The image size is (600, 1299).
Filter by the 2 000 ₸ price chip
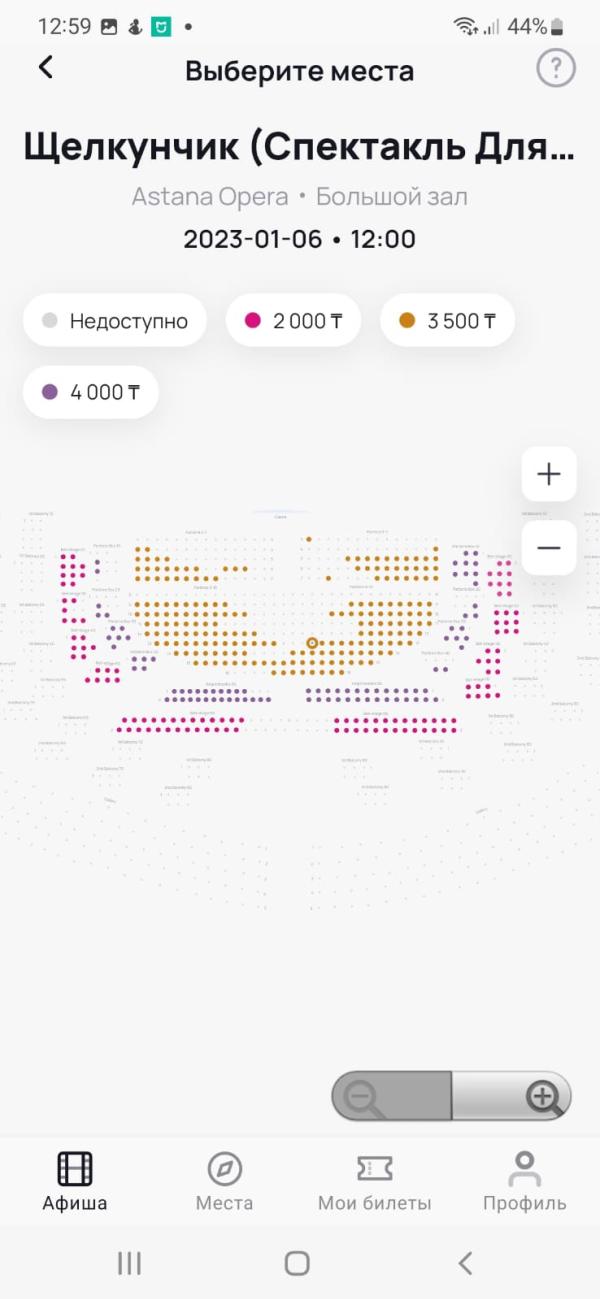294,321
